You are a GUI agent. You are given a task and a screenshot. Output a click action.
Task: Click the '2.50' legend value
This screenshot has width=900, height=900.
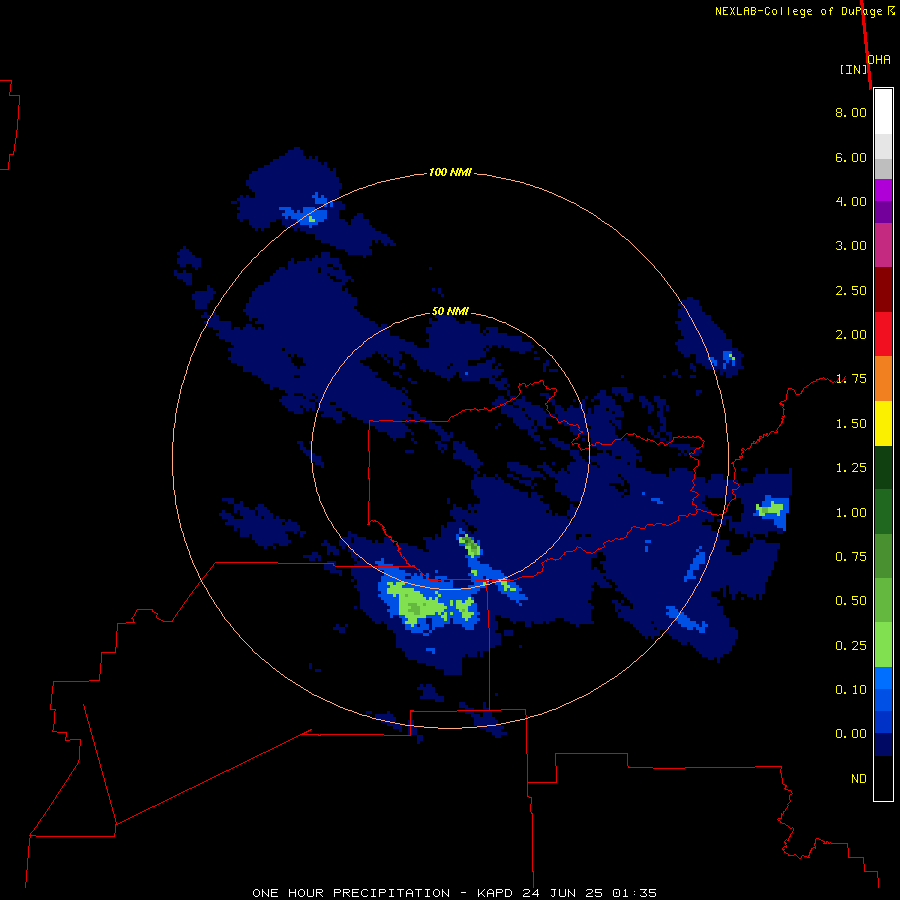pyautogui.click(x=851, y=290)
